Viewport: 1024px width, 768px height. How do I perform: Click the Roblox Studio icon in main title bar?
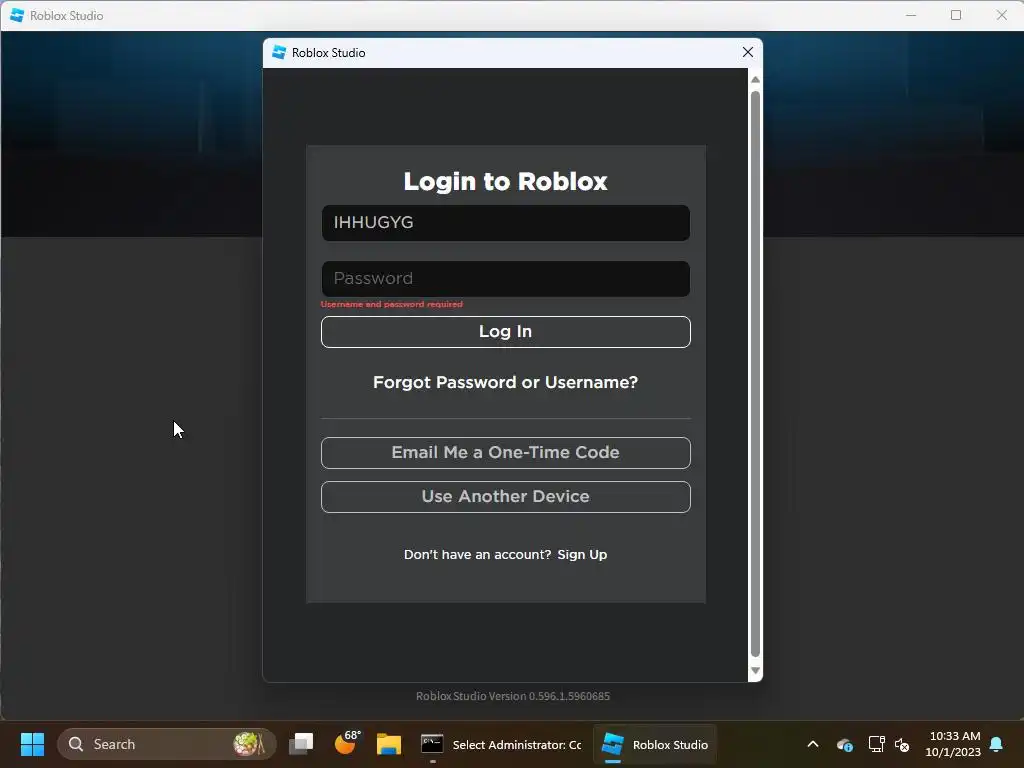click(17, 15)
